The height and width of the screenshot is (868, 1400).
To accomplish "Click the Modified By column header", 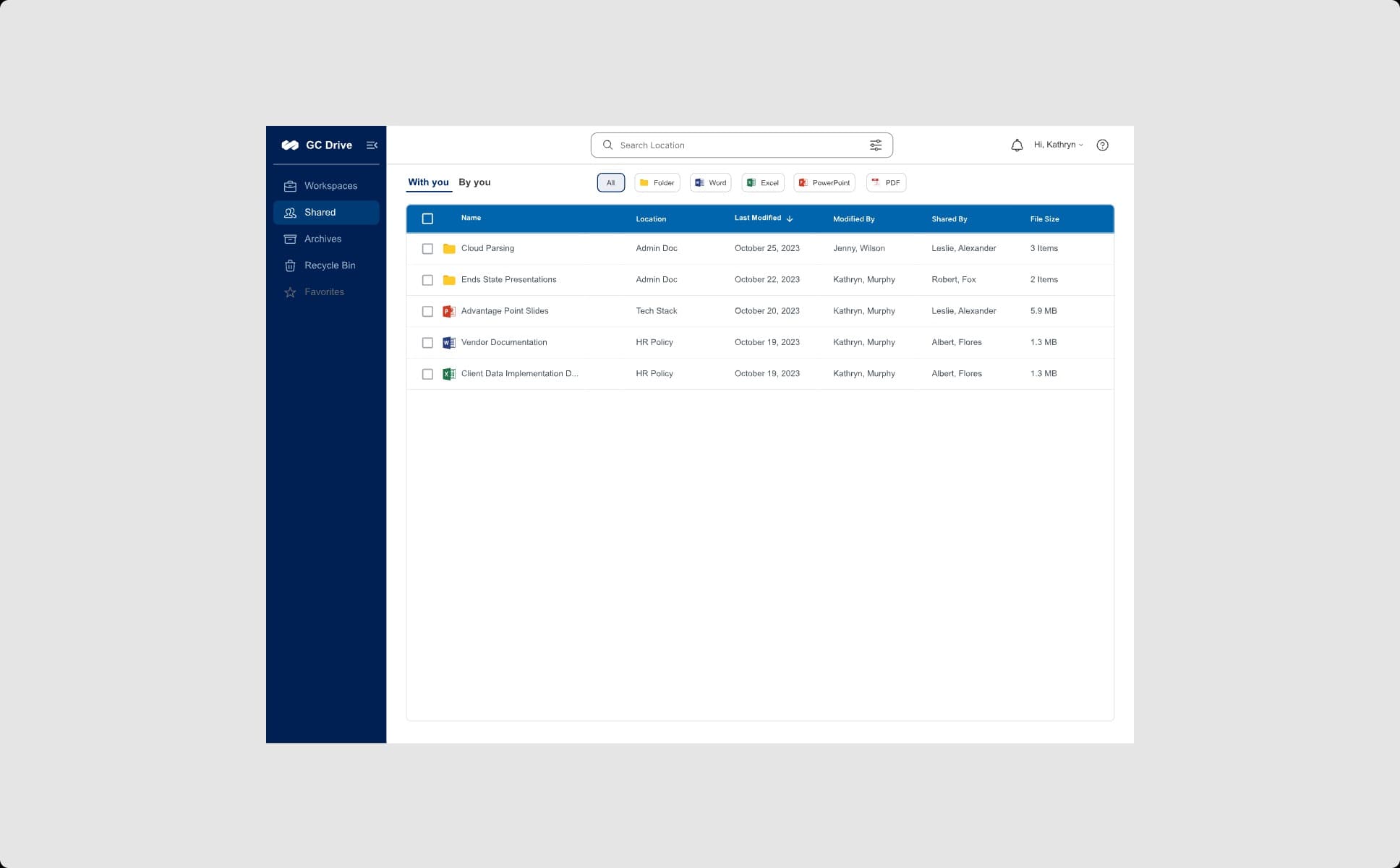I will (x=853, y=219).
